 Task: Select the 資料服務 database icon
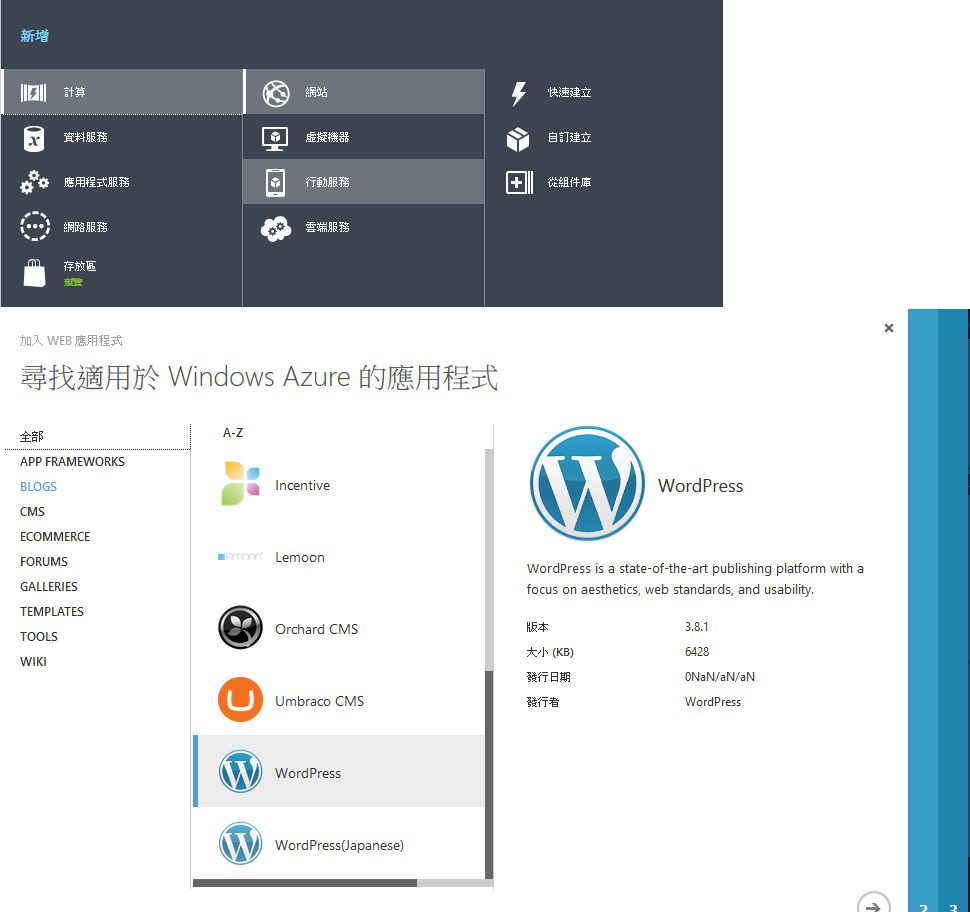pos(34,138)
